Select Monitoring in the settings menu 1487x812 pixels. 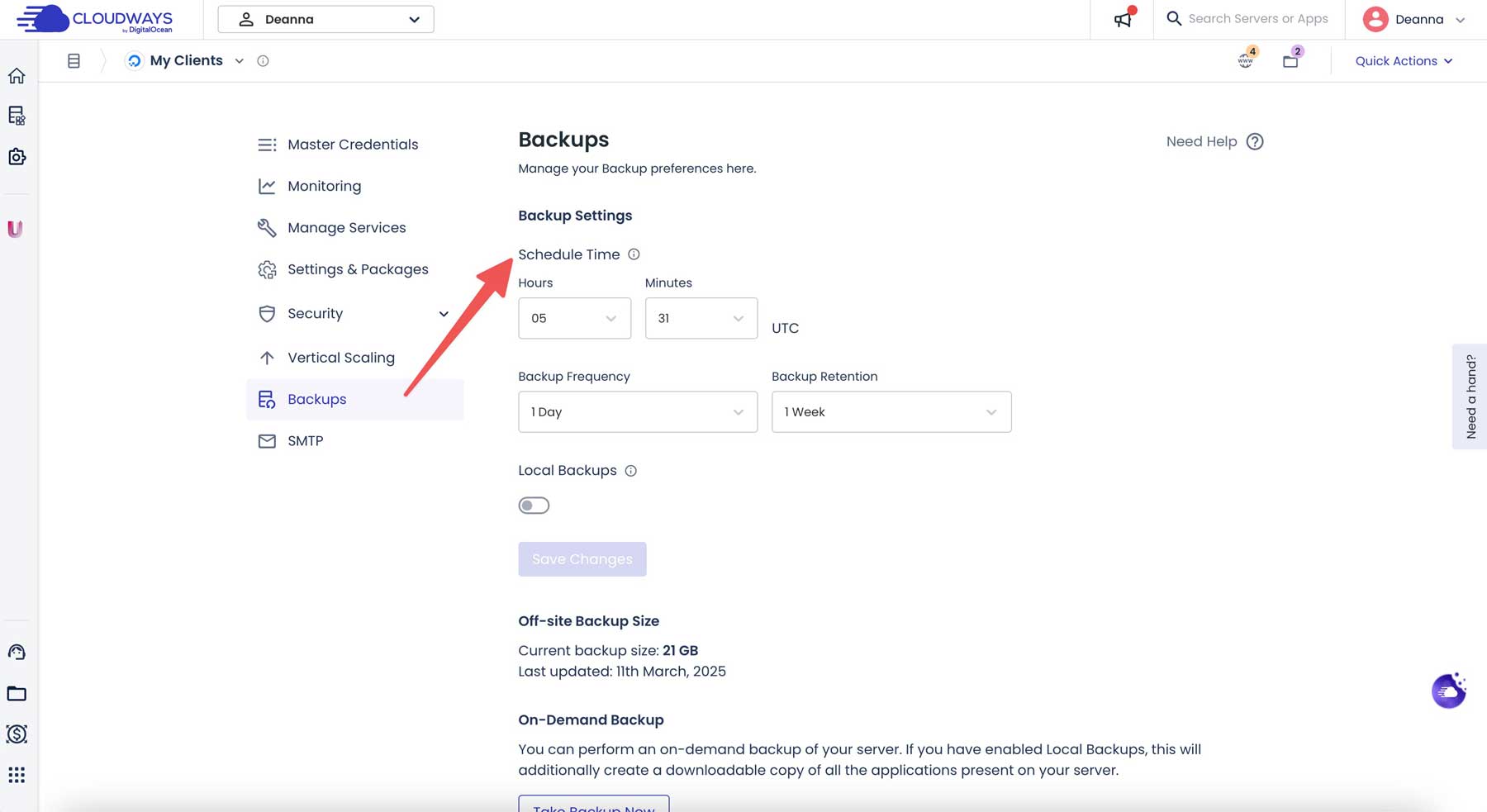[x=324, y=186]
